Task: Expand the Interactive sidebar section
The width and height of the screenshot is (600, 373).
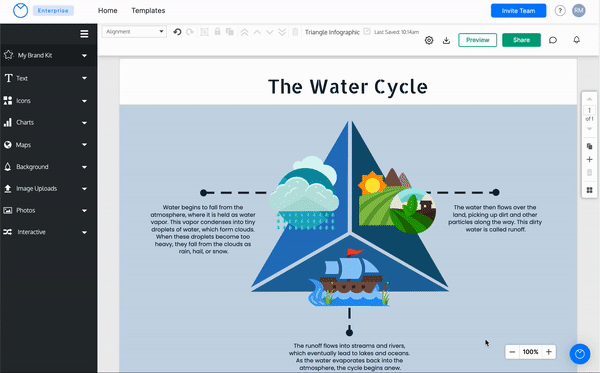Action: click(x=48, y=232)
